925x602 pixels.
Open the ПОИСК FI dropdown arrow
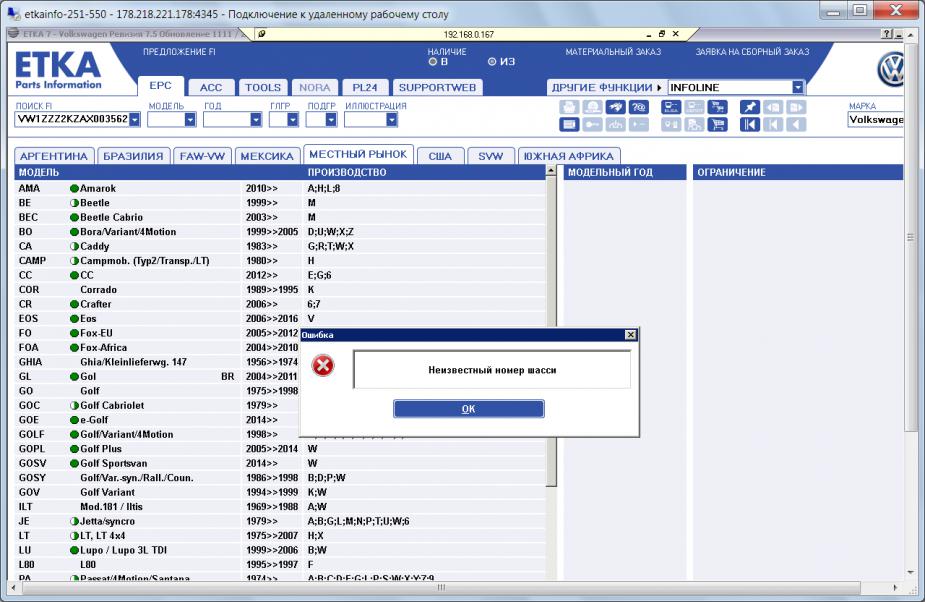(x=135, y=120)
